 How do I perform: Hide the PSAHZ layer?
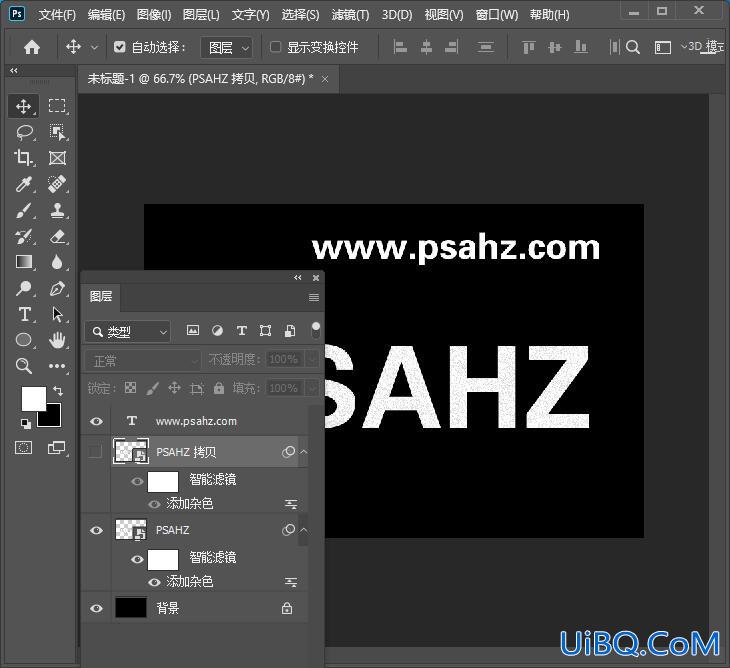pyautogui.click(x=96, y=530)
